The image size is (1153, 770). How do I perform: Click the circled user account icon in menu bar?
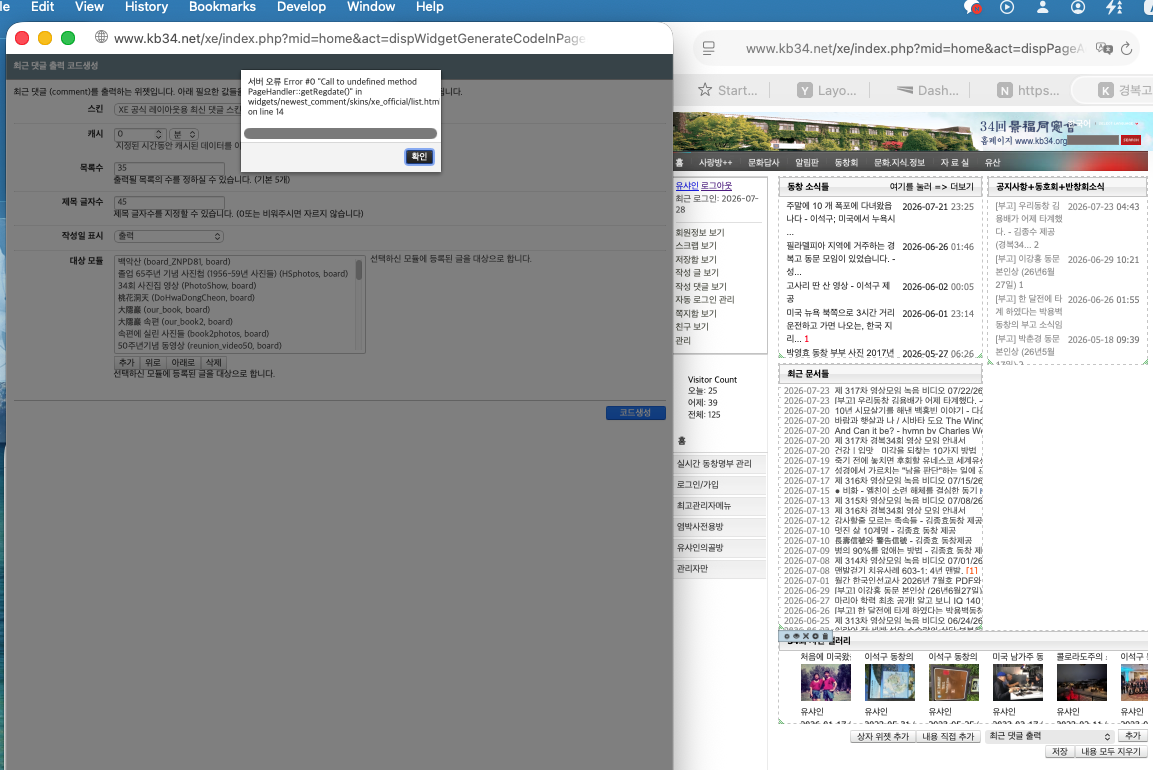[x=1078, y=7]
